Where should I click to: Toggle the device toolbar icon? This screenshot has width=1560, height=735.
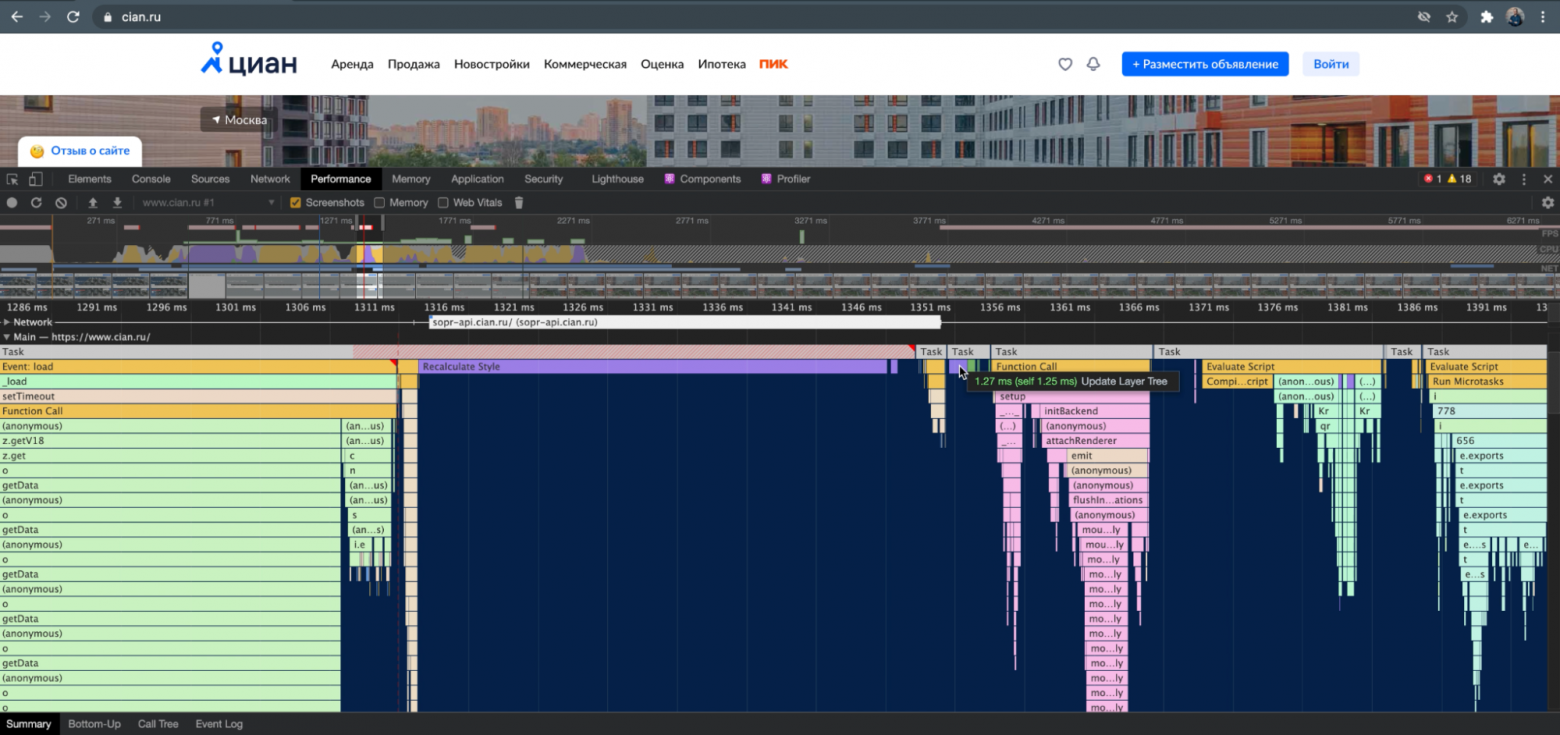[36, 178]
